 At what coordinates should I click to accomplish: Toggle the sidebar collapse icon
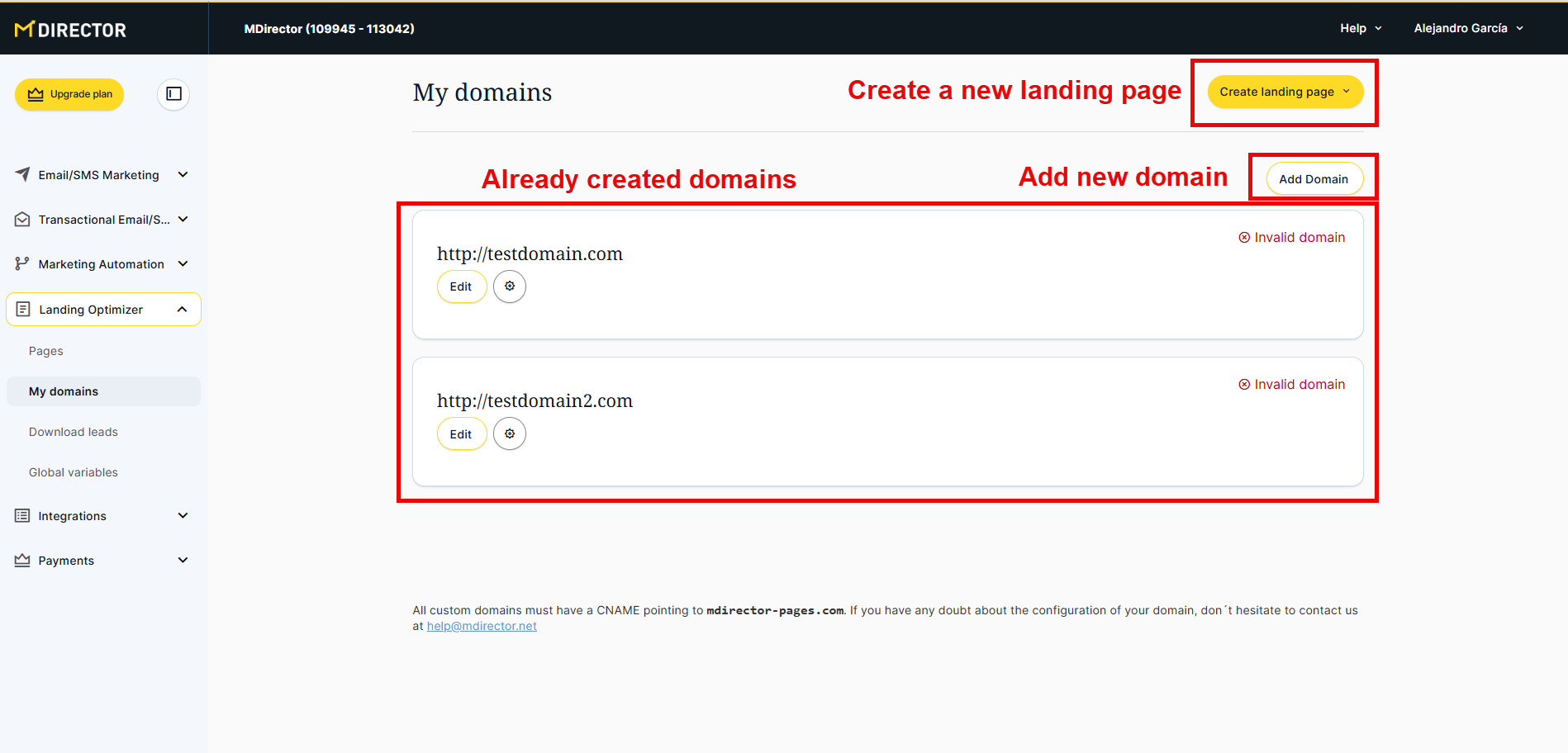click(173, 94)
